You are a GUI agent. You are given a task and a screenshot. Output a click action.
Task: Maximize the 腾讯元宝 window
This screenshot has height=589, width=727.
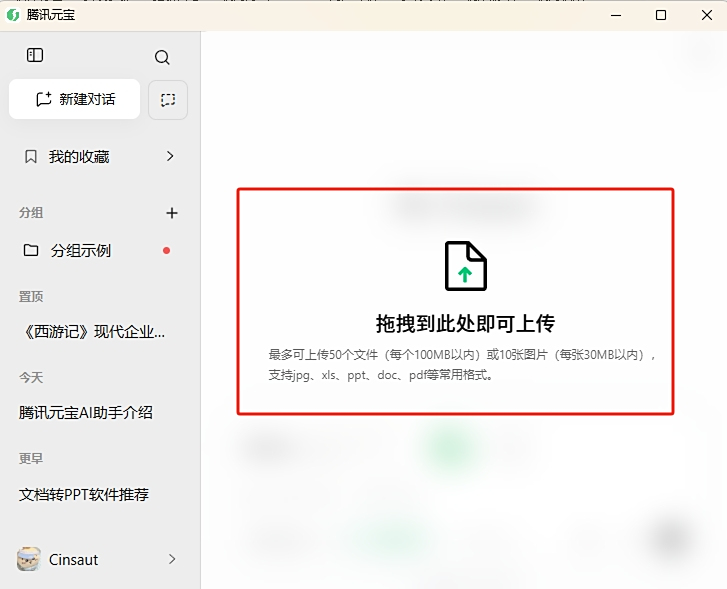pos(660,15)
